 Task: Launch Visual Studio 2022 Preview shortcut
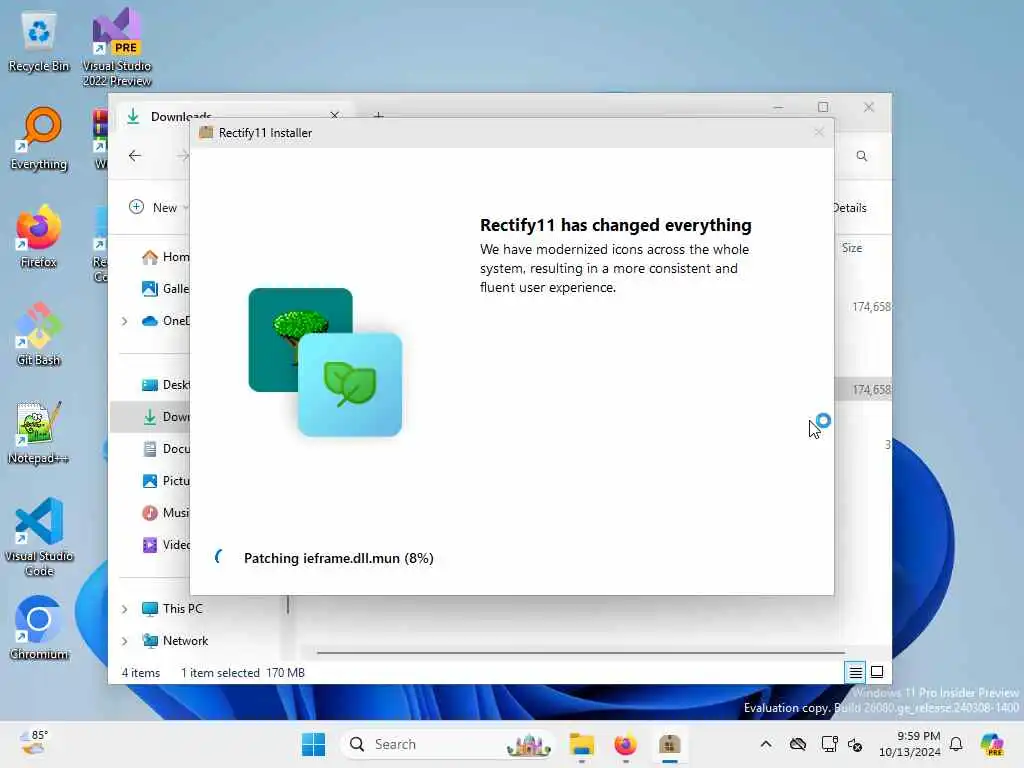[x=116, y=46]
